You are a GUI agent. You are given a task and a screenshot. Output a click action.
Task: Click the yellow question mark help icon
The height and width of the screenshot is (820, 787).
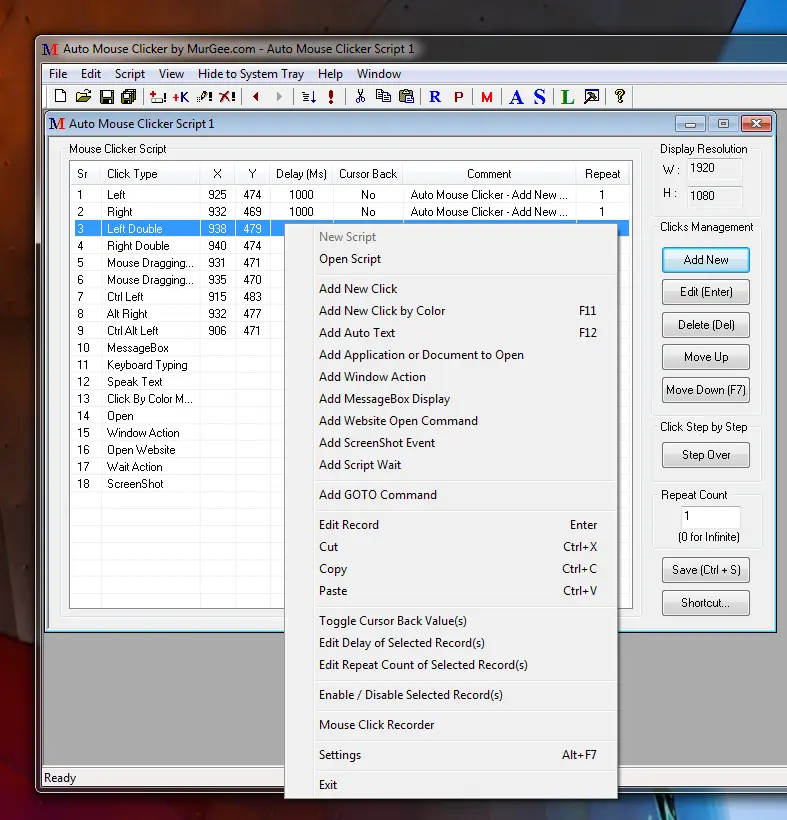(x=620, y=96)
